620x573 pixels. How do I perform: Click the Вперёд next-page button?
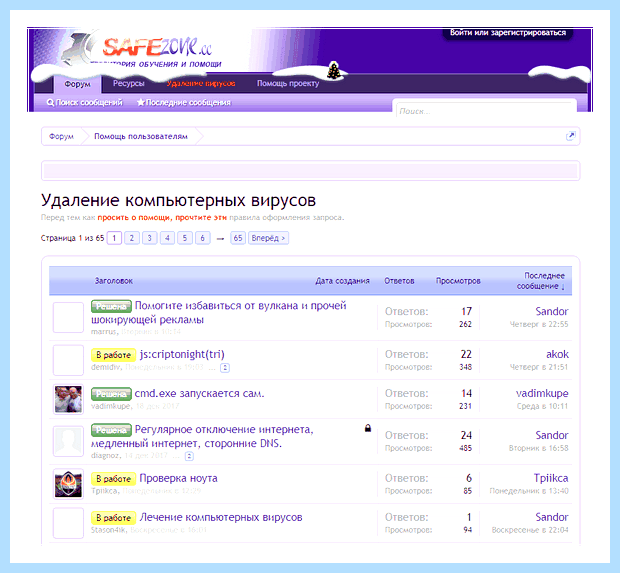[x=268, y=238]
